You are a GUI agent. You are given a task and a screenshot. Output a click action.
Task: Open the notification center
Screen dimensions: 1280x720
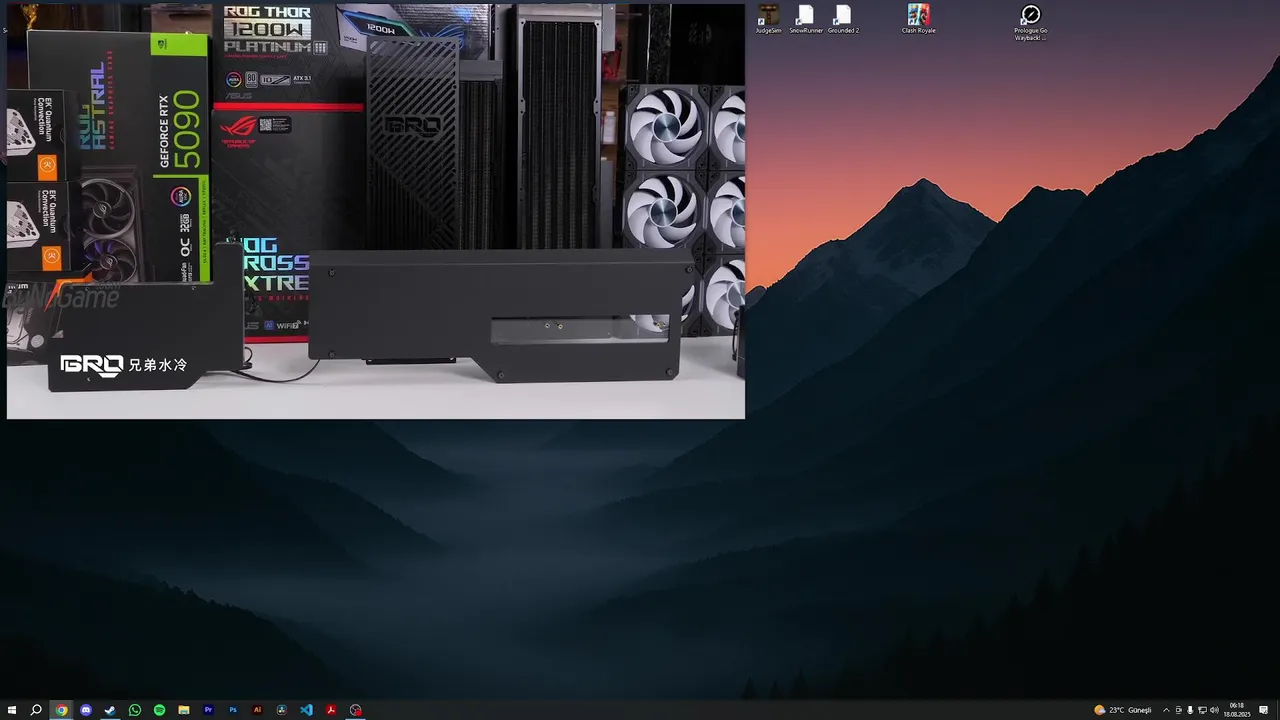(1264, 710)
